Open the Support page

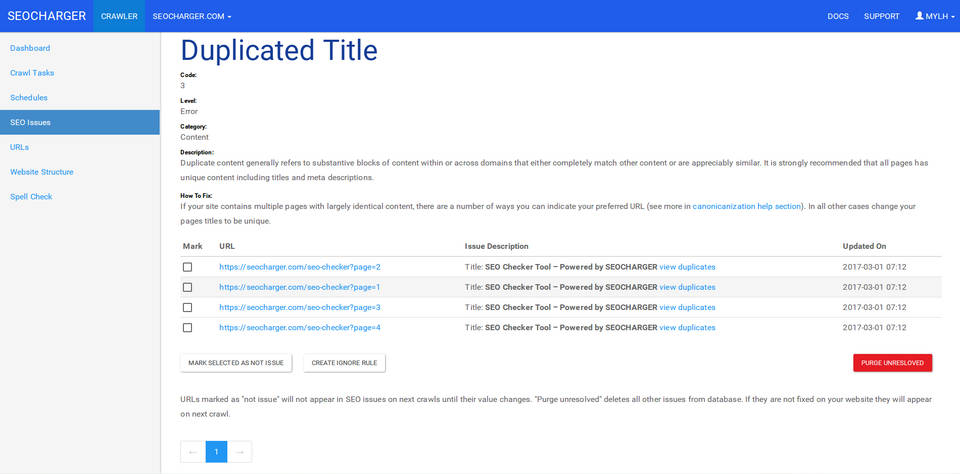(881, 16)
